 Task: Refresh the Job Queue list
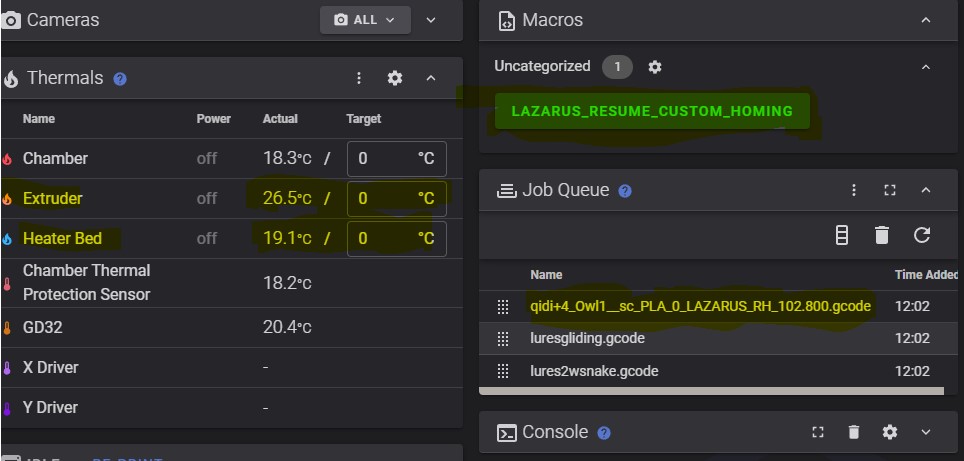922,235
